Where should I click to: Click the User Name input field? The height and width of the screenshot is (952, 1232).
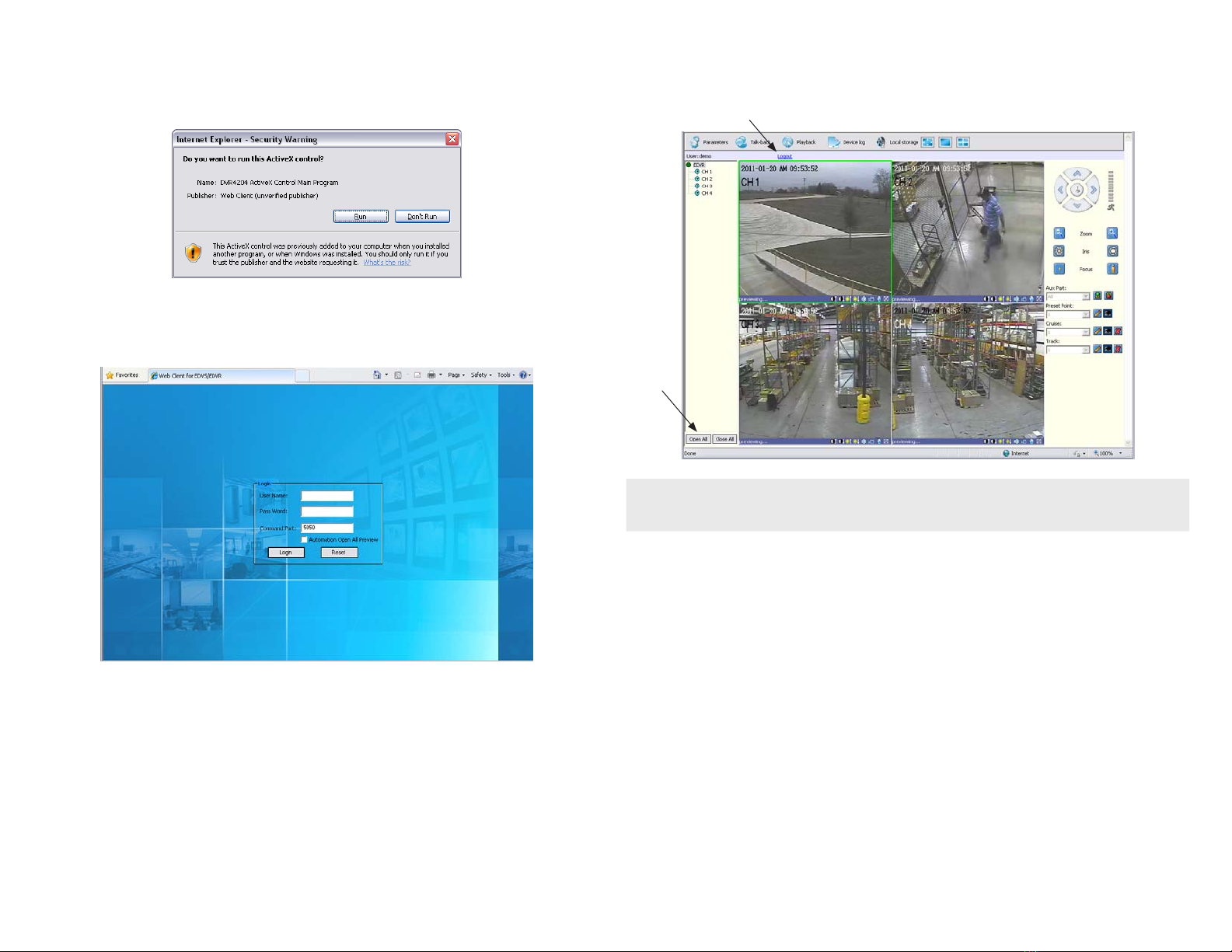click(327, 496)
